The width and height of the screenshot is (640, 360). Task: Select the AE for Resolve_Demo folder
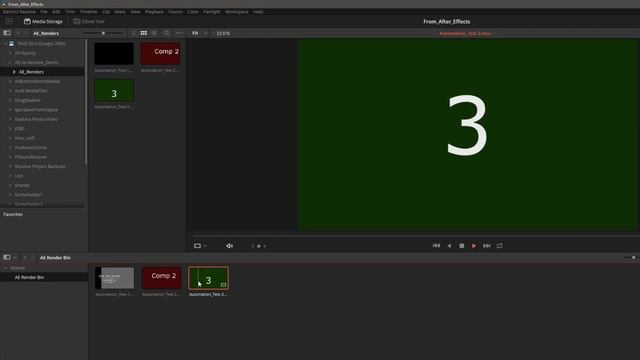click(x=36, y=62)
